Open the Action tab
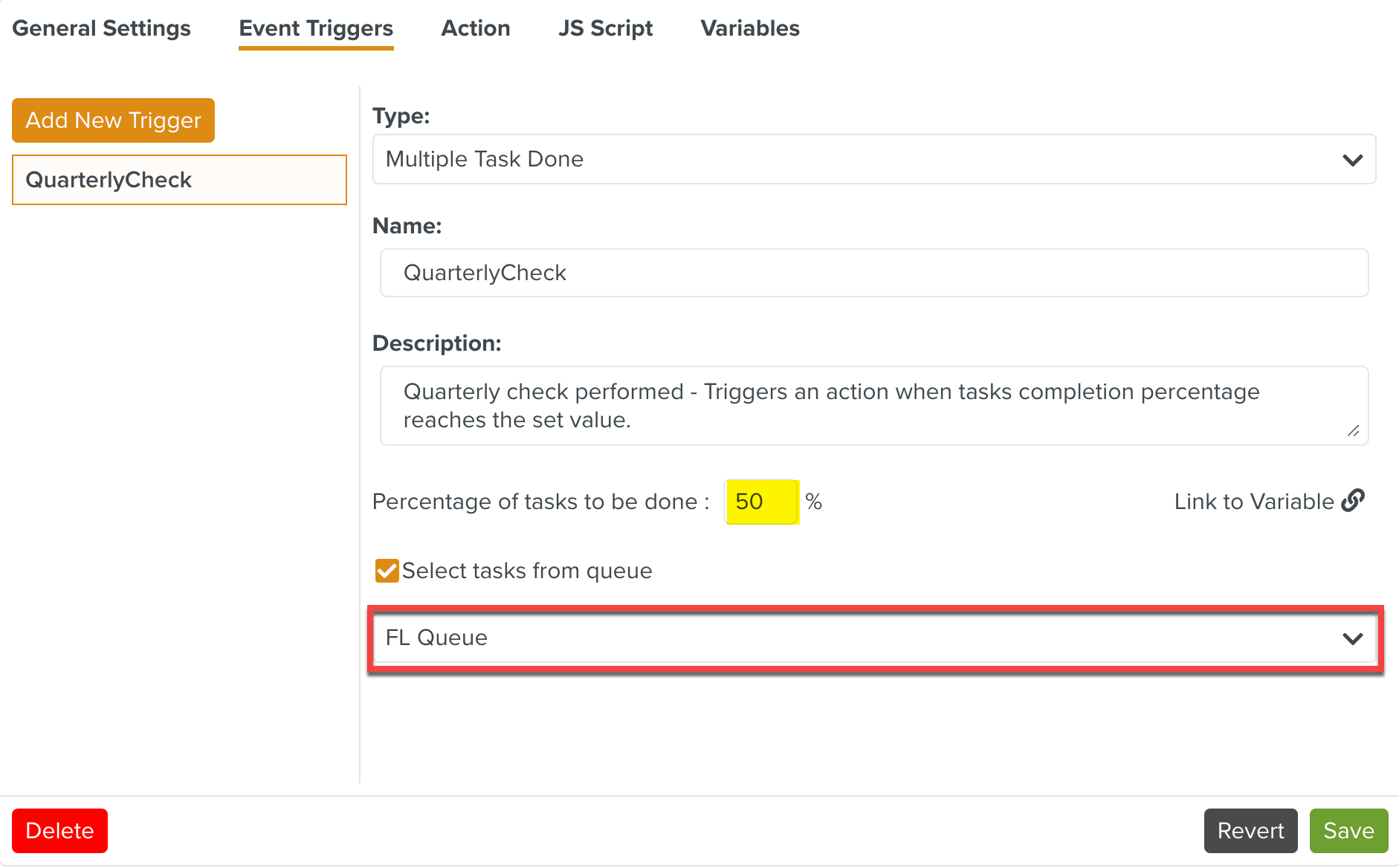This screenshot has width=1399, height=868. [476, 28]
